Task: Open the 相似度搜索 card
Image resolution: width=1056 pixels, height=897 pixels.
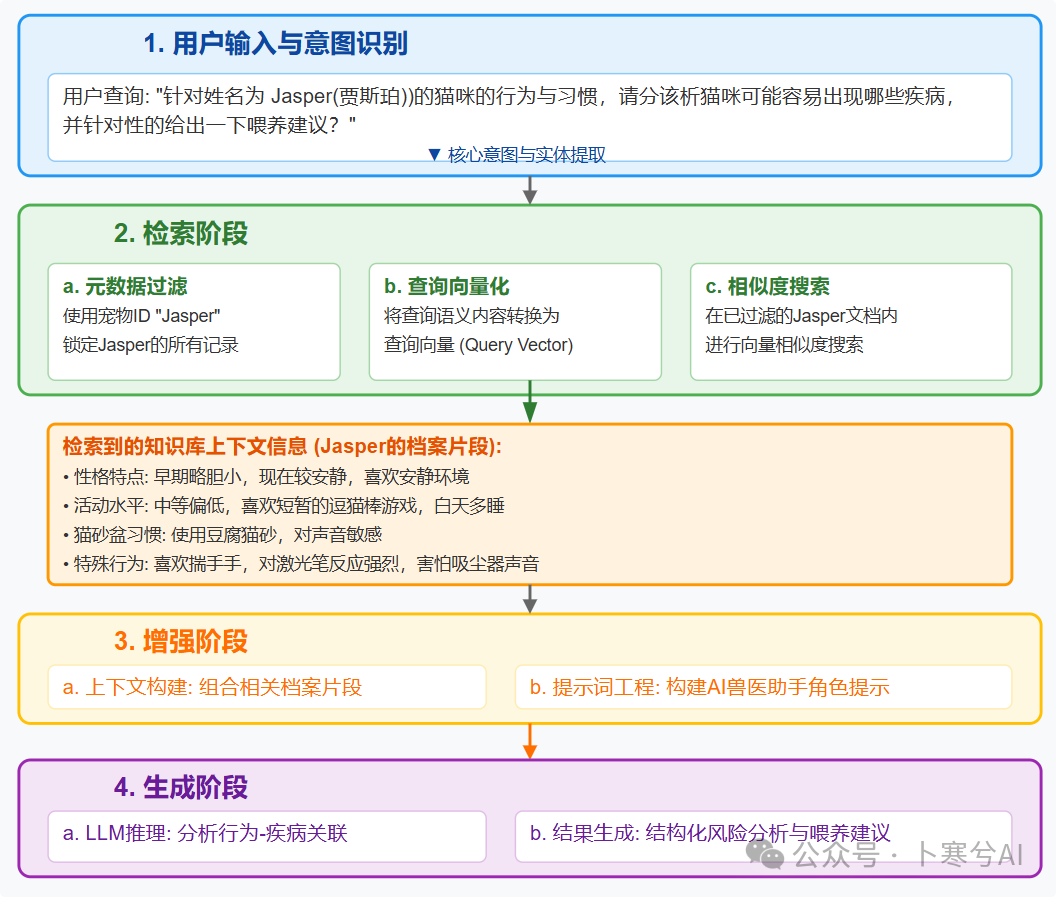Action: point(850,321)
